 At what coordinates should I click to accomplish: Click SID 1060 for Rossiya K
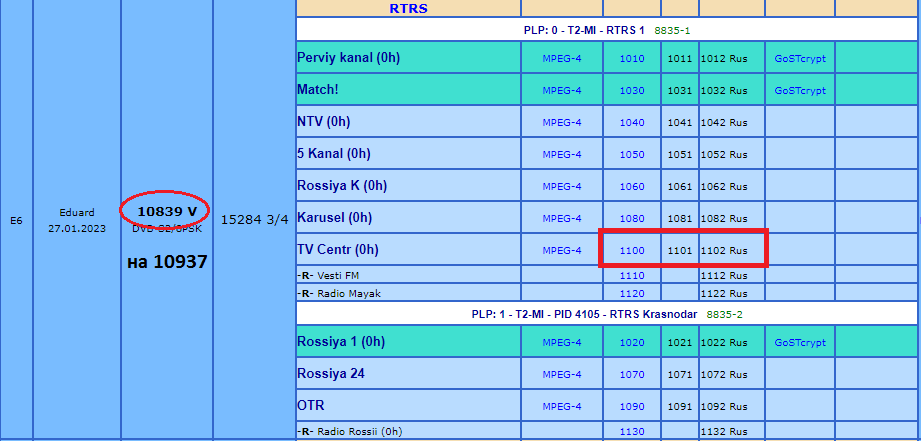(x=632, y=187)
